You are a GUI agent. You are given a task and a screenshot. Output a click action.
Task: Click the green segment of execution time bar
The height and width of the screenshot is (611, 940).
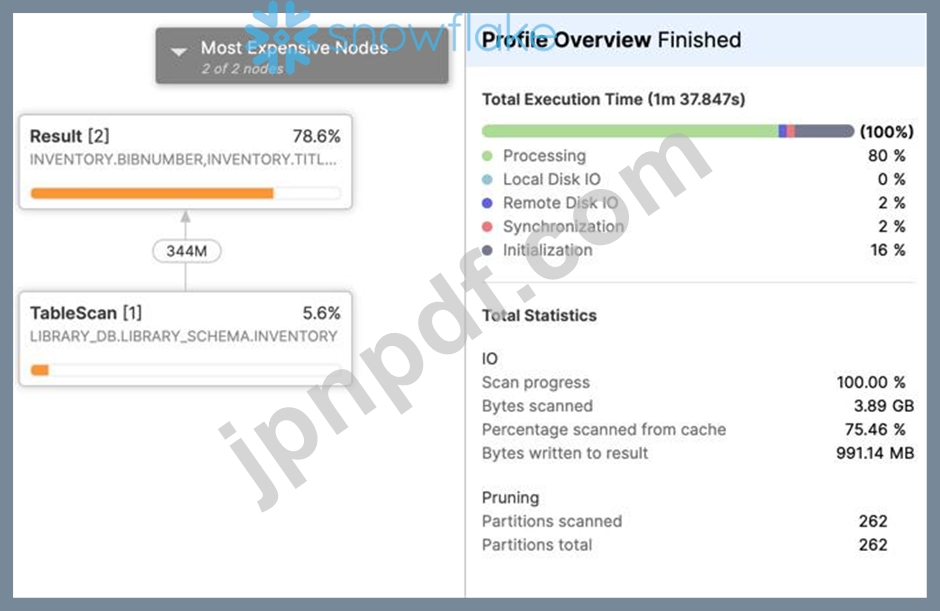pos(630,131)
